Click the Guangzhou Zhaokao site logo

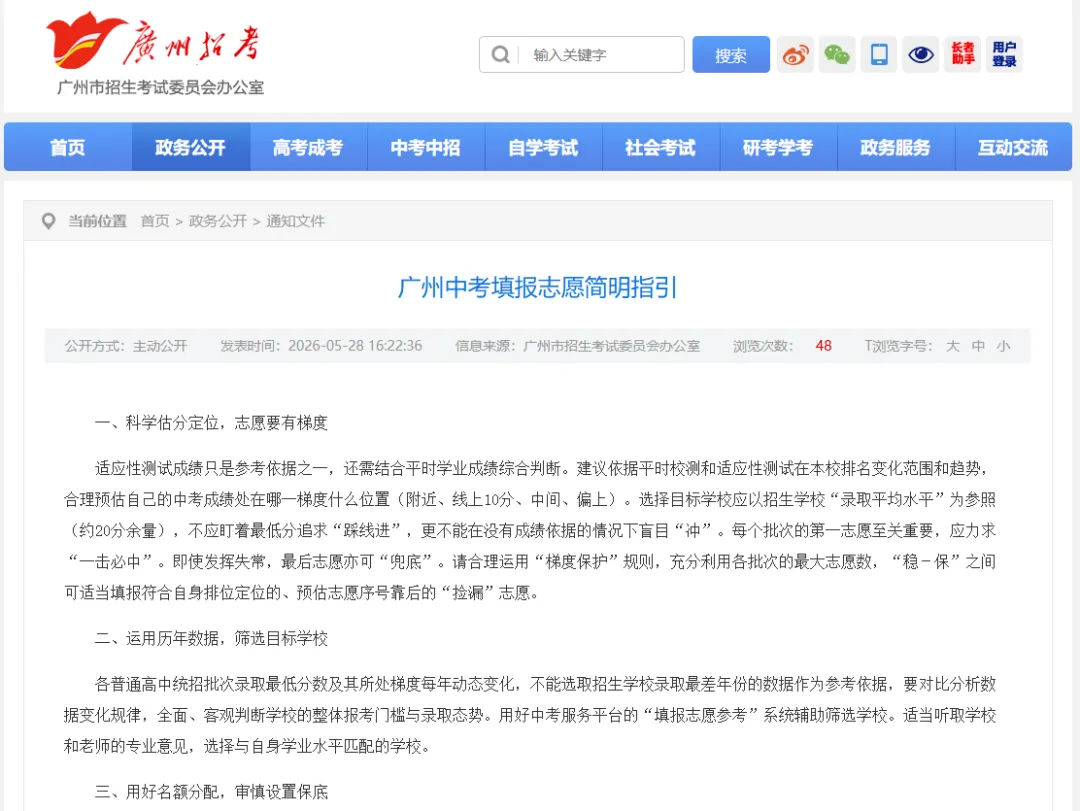(153, 40)
